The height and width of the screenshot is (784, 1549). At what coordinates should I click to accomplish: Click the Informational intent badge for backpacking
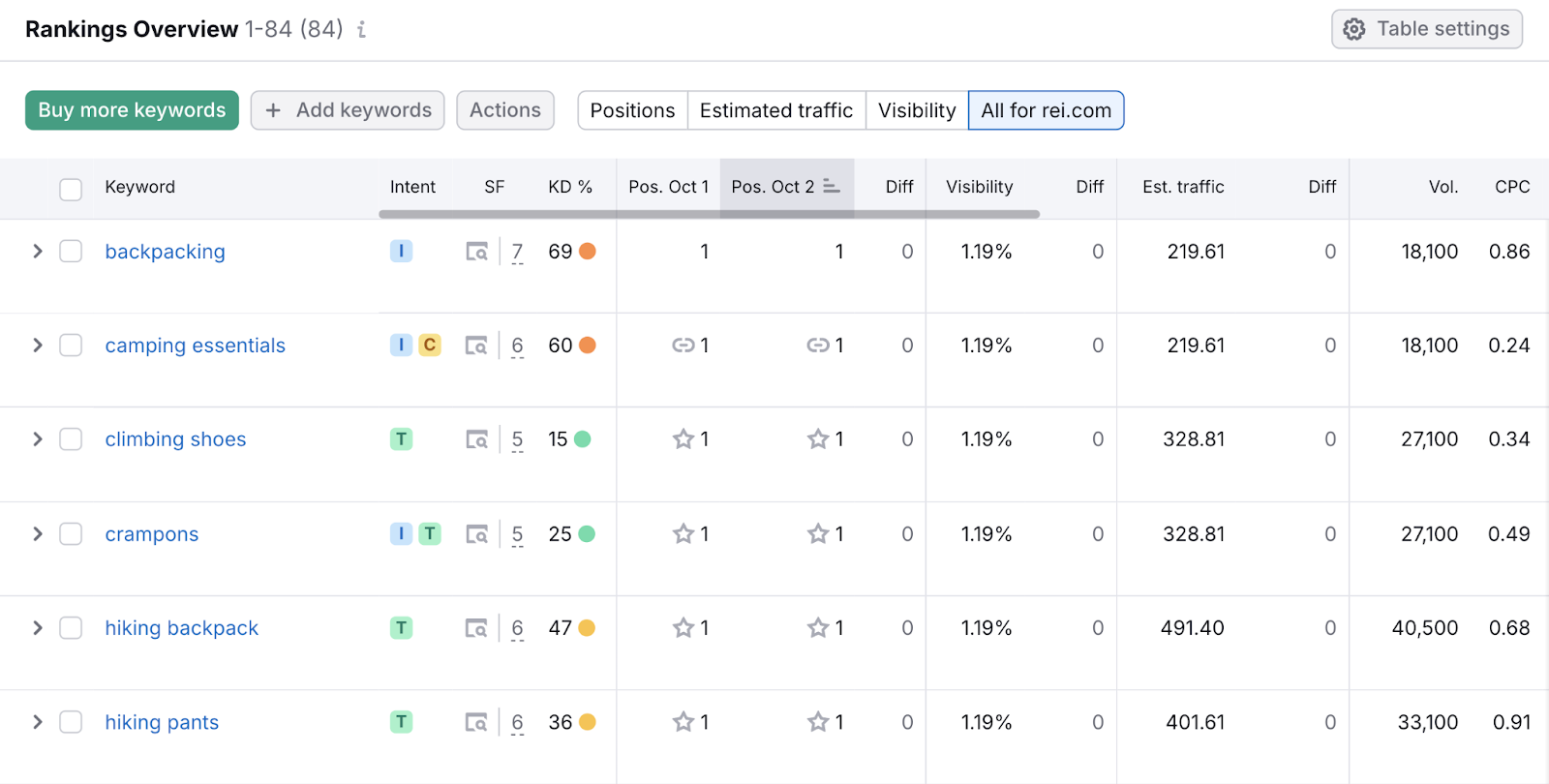pyautogui.click(x=401, y=252)
